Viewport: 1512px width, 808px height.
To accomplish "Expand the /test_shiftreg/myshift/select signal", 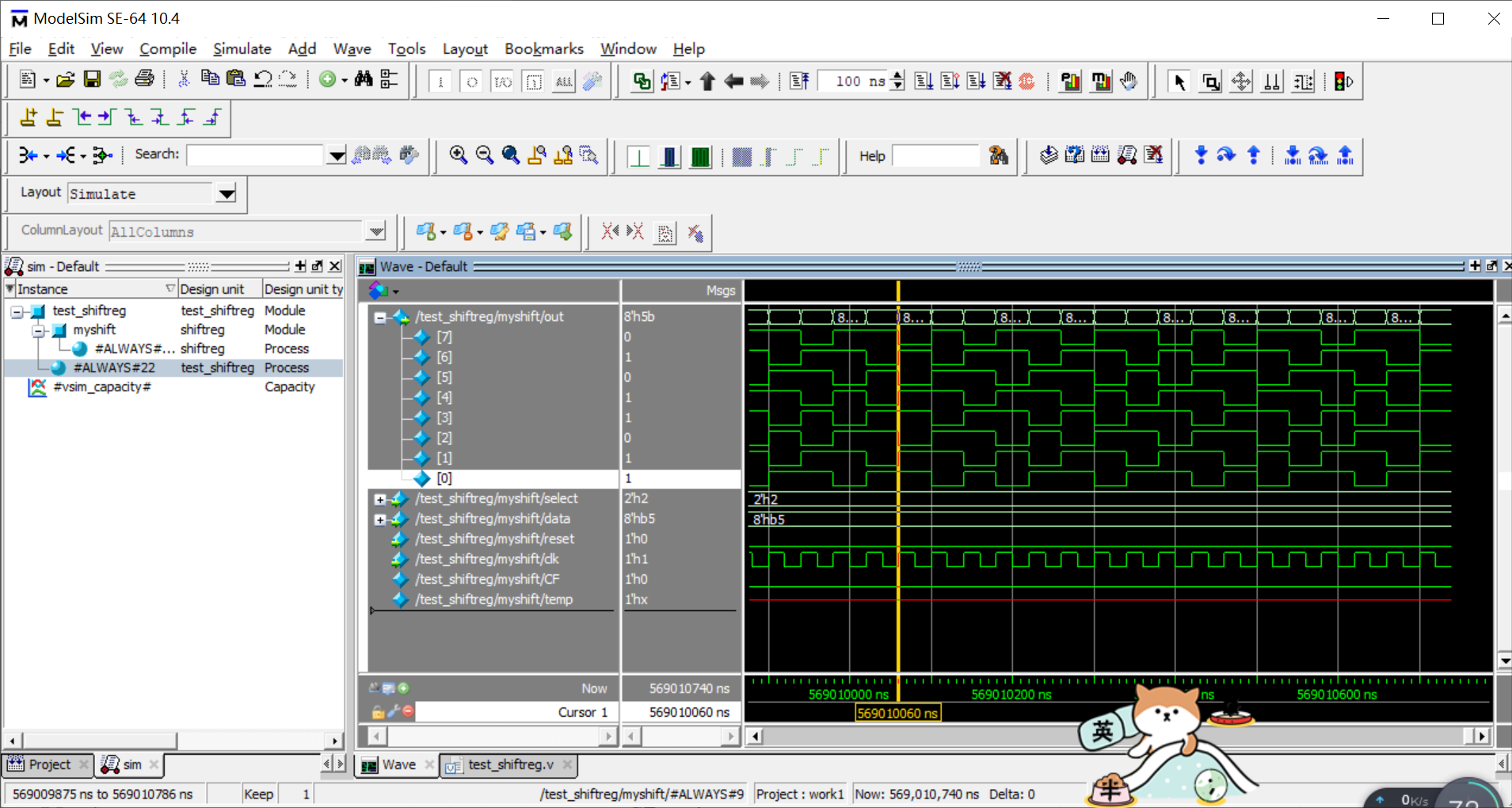I will point(380,499).
